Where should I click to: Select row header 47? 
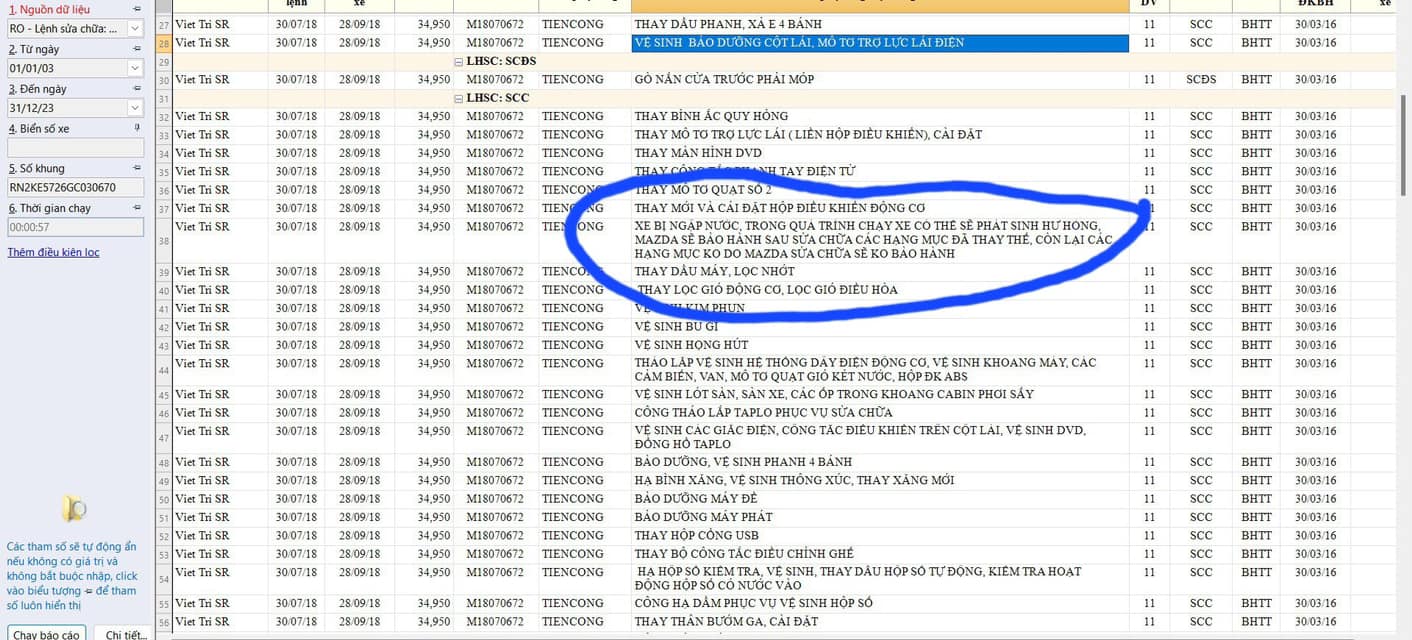click(x=164, y=438)
